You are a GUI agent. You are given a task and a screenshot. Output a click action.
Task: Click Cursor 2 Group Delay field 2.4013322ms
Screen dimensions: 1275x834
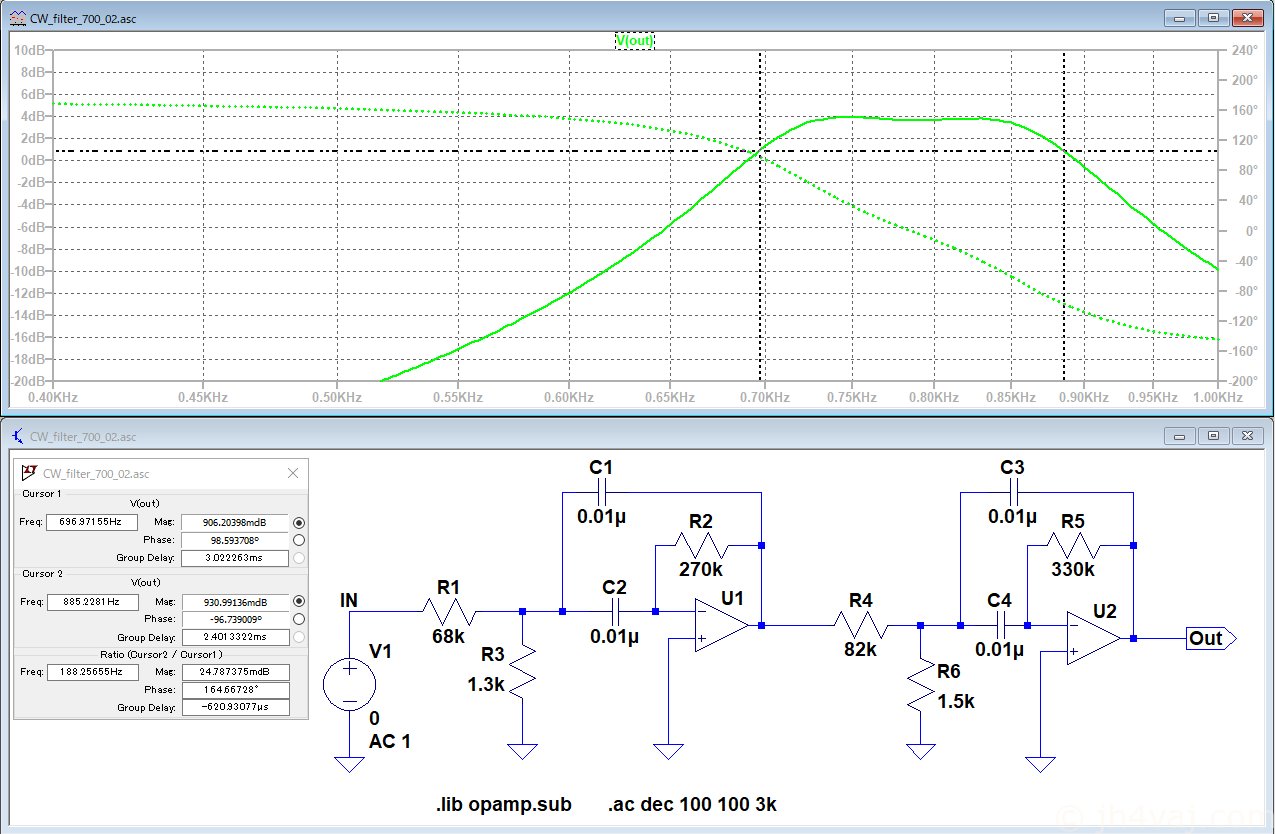(x=235, y=637)
